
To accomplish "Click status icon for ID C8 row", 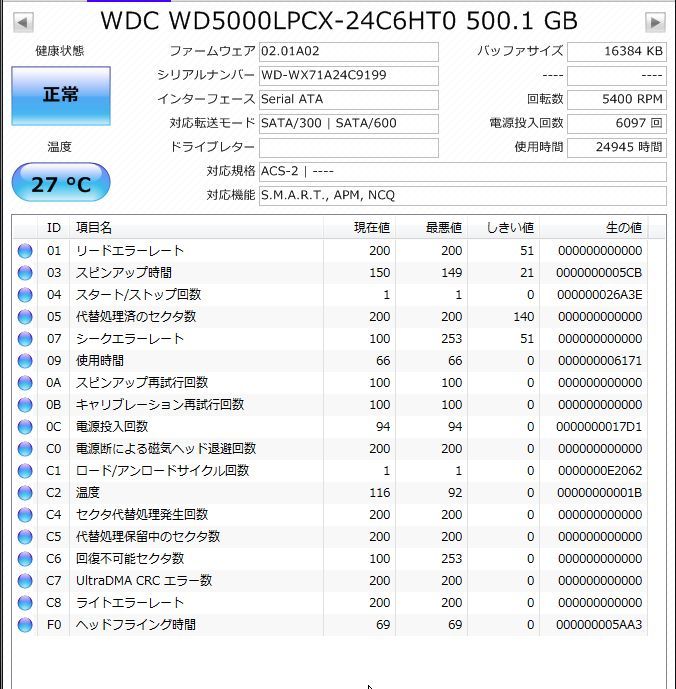I will (25, 602).
